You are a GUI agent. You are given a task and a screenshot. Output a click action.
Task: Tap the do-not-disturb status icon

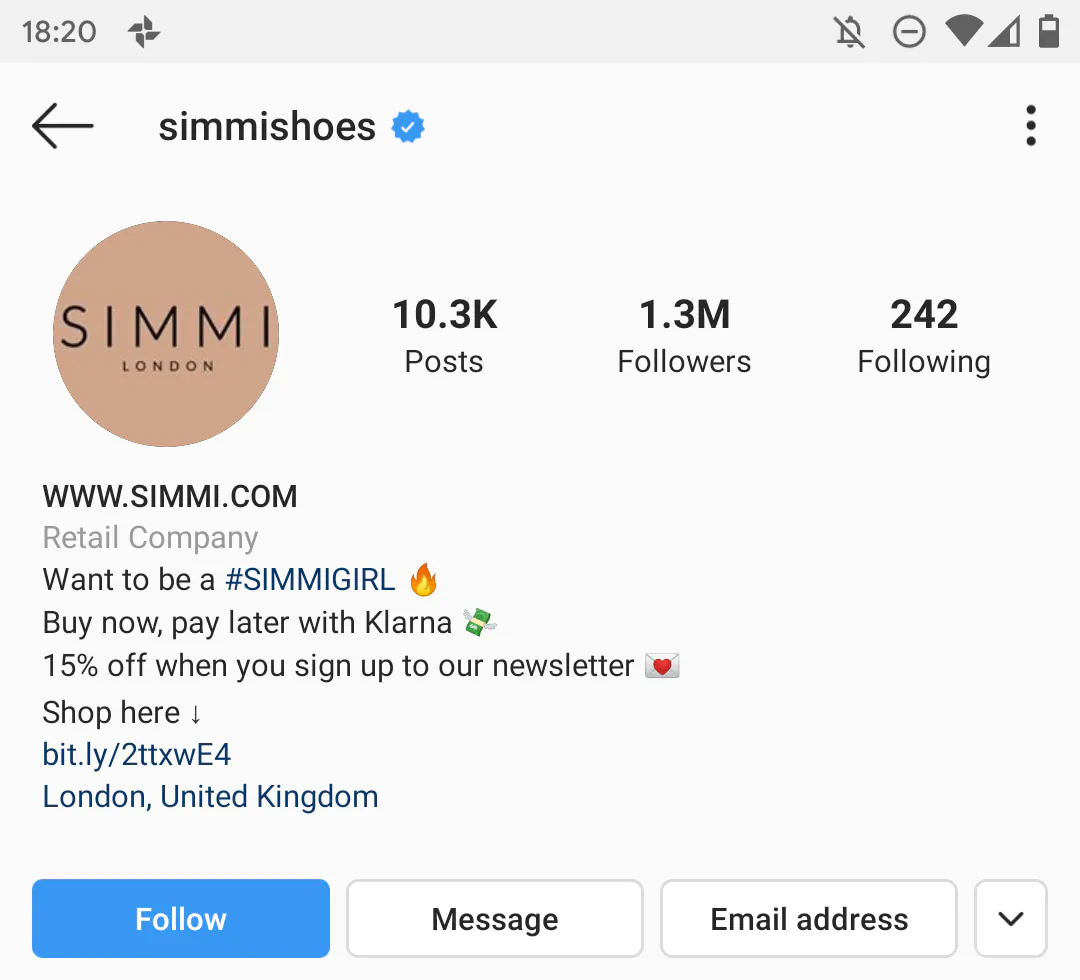[x=908, y=32]
